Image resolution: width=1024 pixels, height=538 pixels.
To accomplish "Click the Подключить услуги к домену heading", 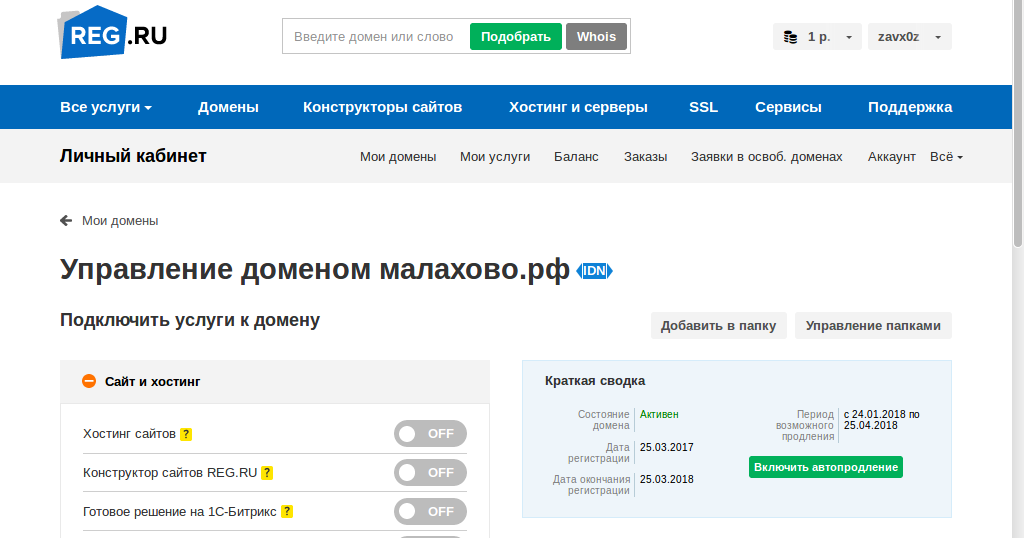I will tap(190, 320).
